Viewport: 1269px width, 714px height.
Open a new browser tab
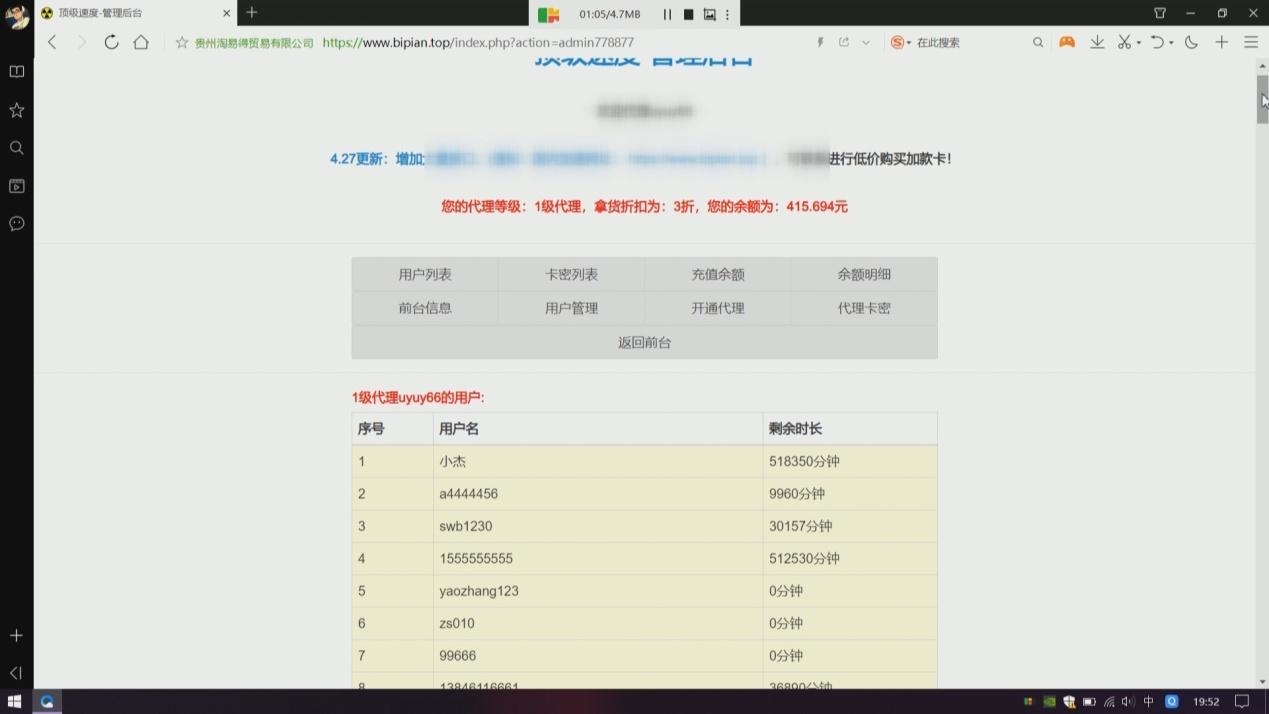[252, 12]
